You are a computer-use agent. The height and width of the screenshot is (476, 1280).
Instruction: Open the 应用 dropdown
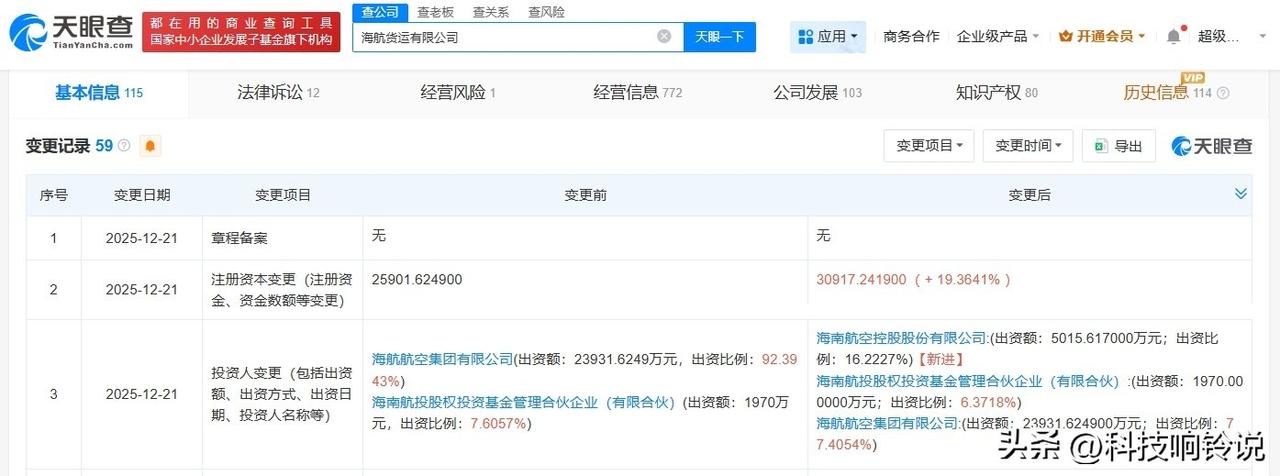pyautogui.click(x=828, y=36)
